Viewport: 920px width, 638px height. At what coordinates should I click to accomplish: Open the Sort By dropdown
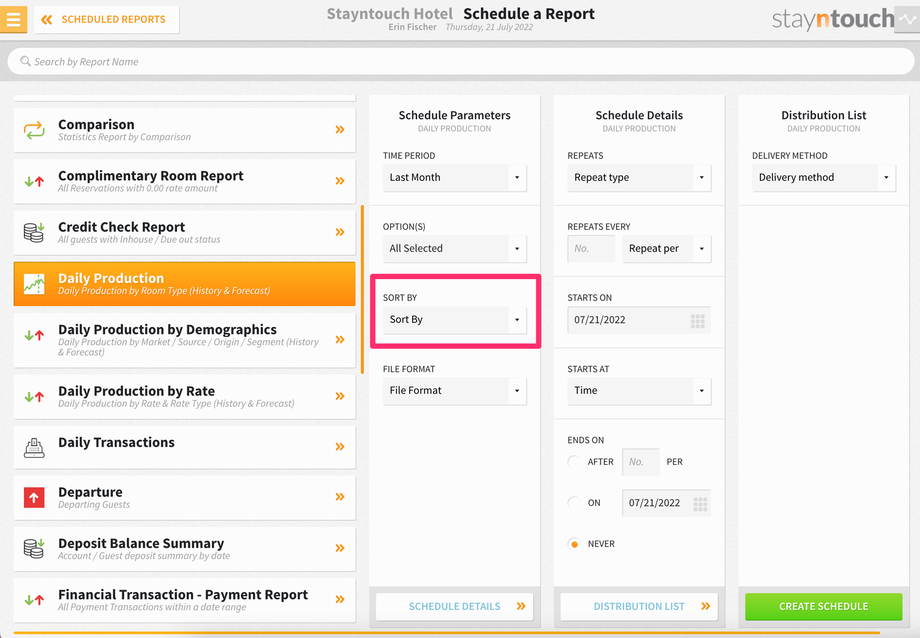(x=454, y=320)
